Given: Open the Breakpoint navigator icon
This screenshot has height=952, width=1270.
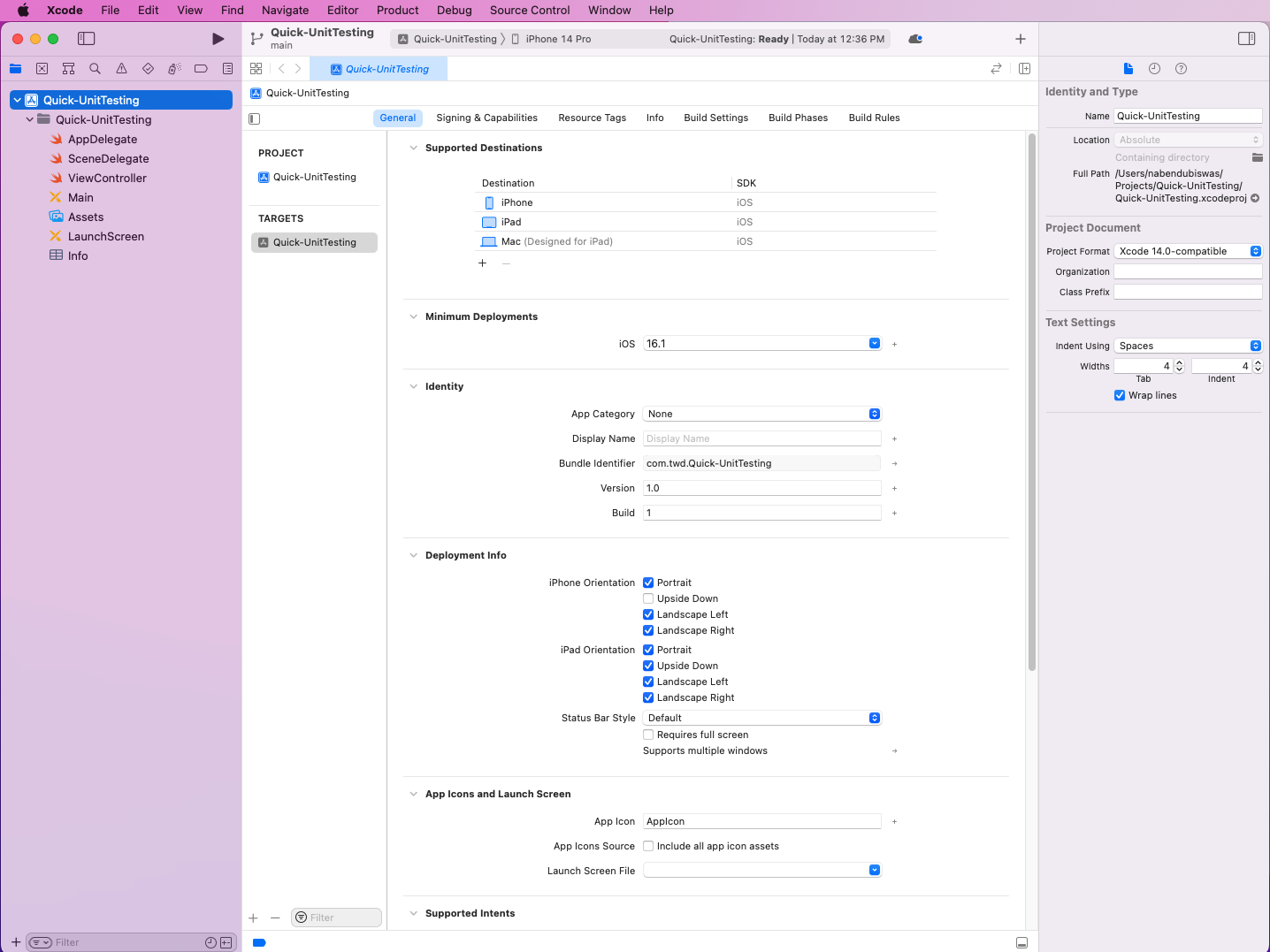Looking at the screenshot, I should tap(201, 69).
